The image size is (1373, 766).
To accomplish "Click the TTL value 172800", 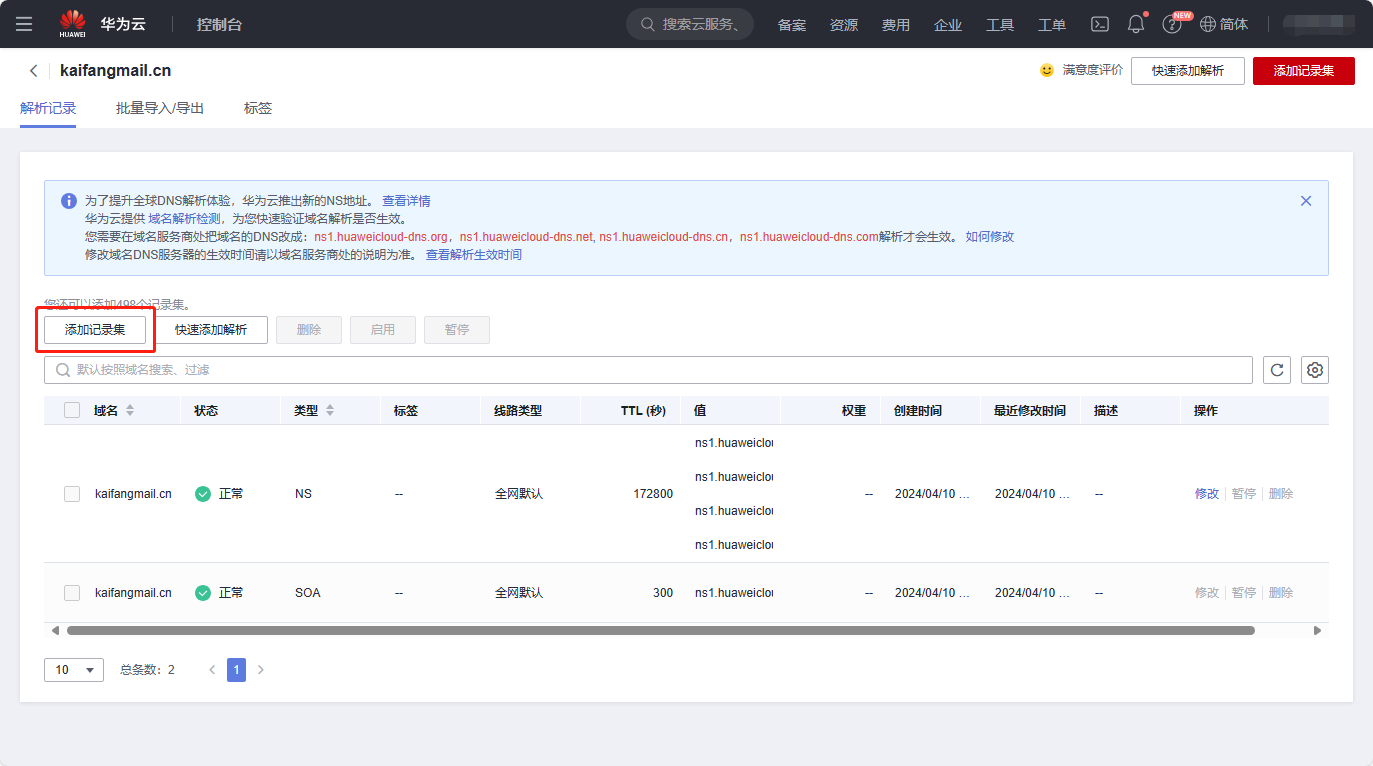I will (x=653, y=494).
